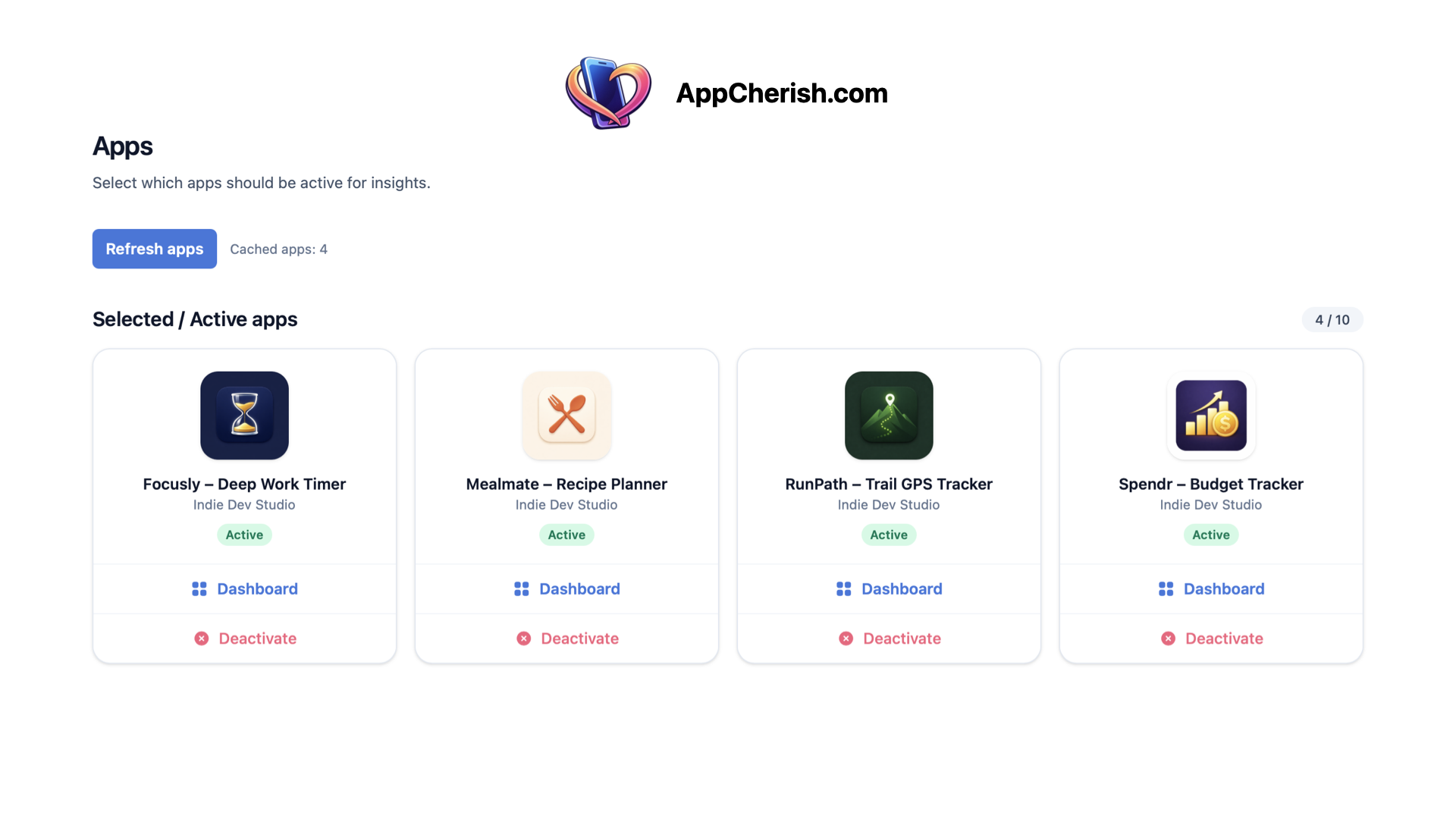Viewport: 1456px width, 819px height.
Task: Deactivate Spendr – Budget Tracker
Action: [x=1224, y=639]
